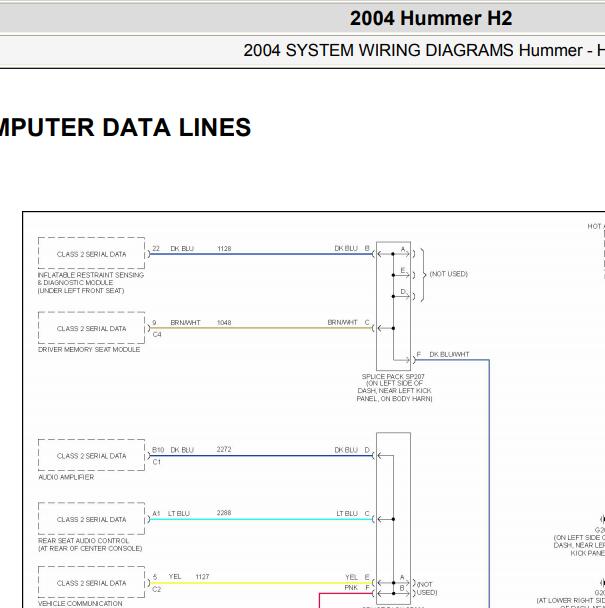
Task: Click the "INFLATABLE RESTRAINT SENSING" module label
Action: point(91,275)
